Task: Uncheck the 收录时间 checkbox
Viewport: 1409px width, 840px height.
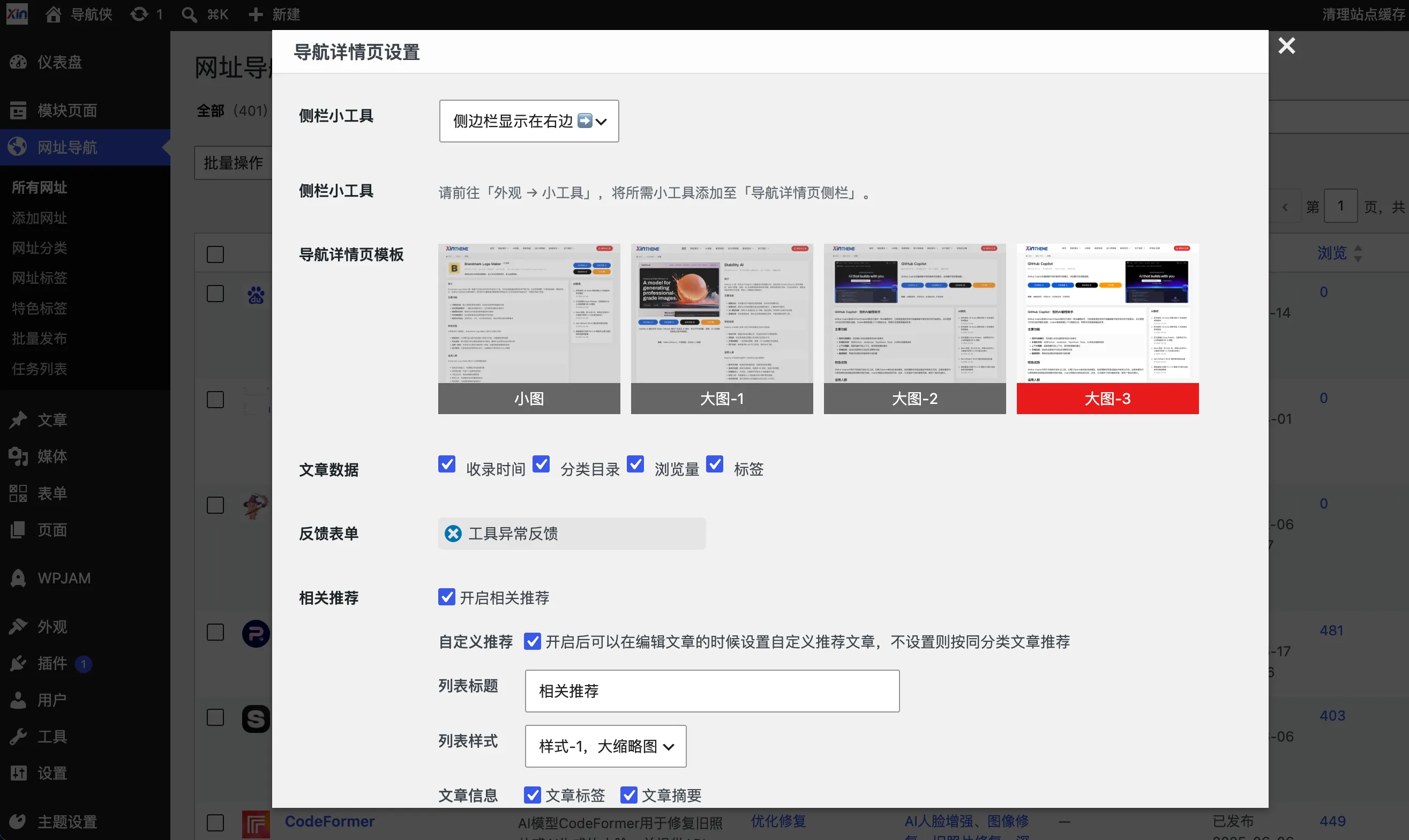Action: point(447,464)
